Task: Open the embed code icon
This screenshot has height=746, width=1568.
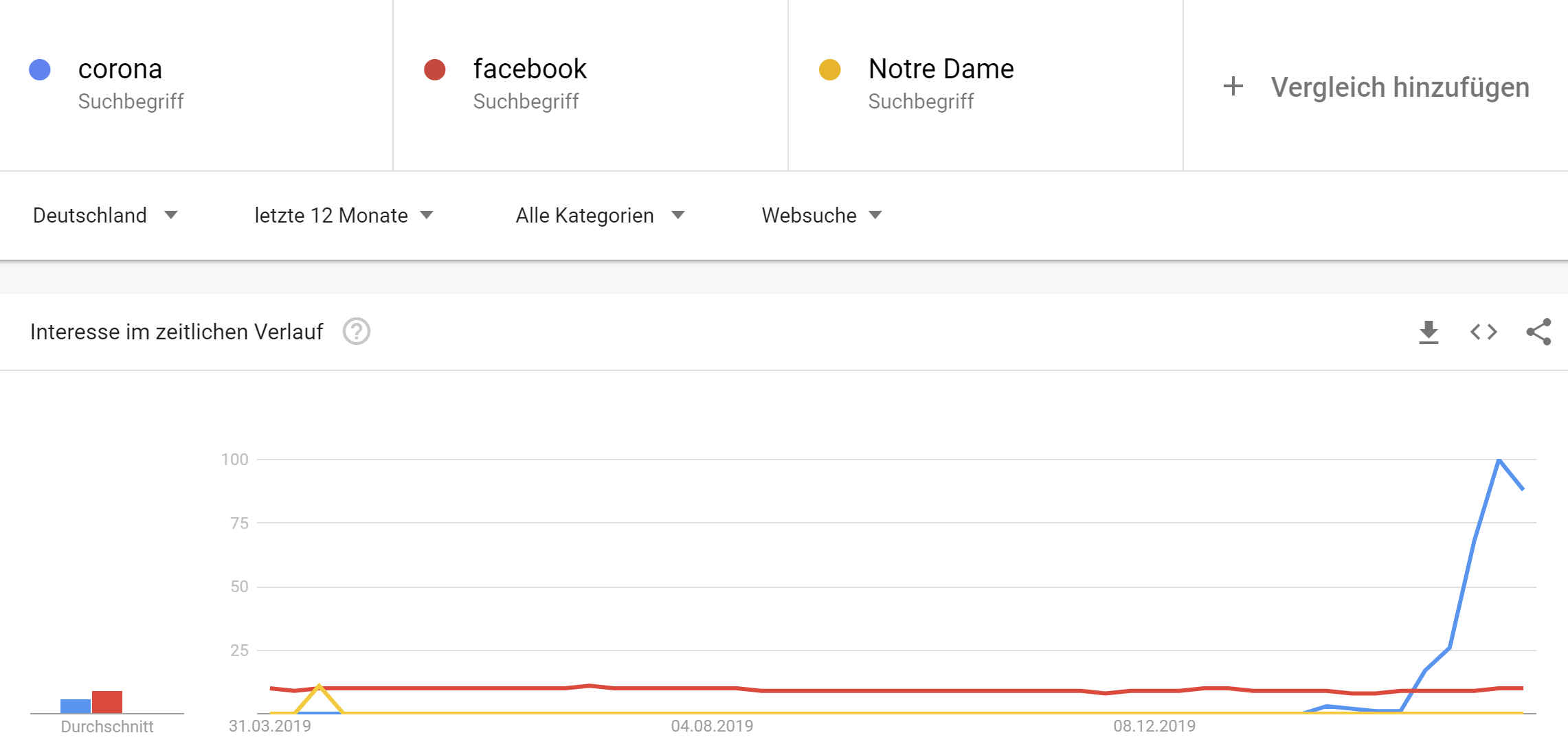Action: (x=1483, y=332)
